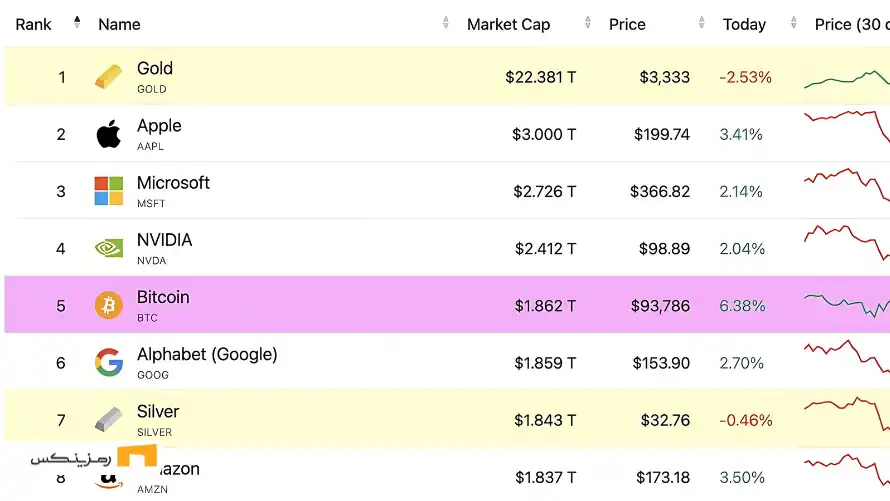890x501 pixels.
Task: Open the Alphabet (Google) link
Action: point(207,354)
